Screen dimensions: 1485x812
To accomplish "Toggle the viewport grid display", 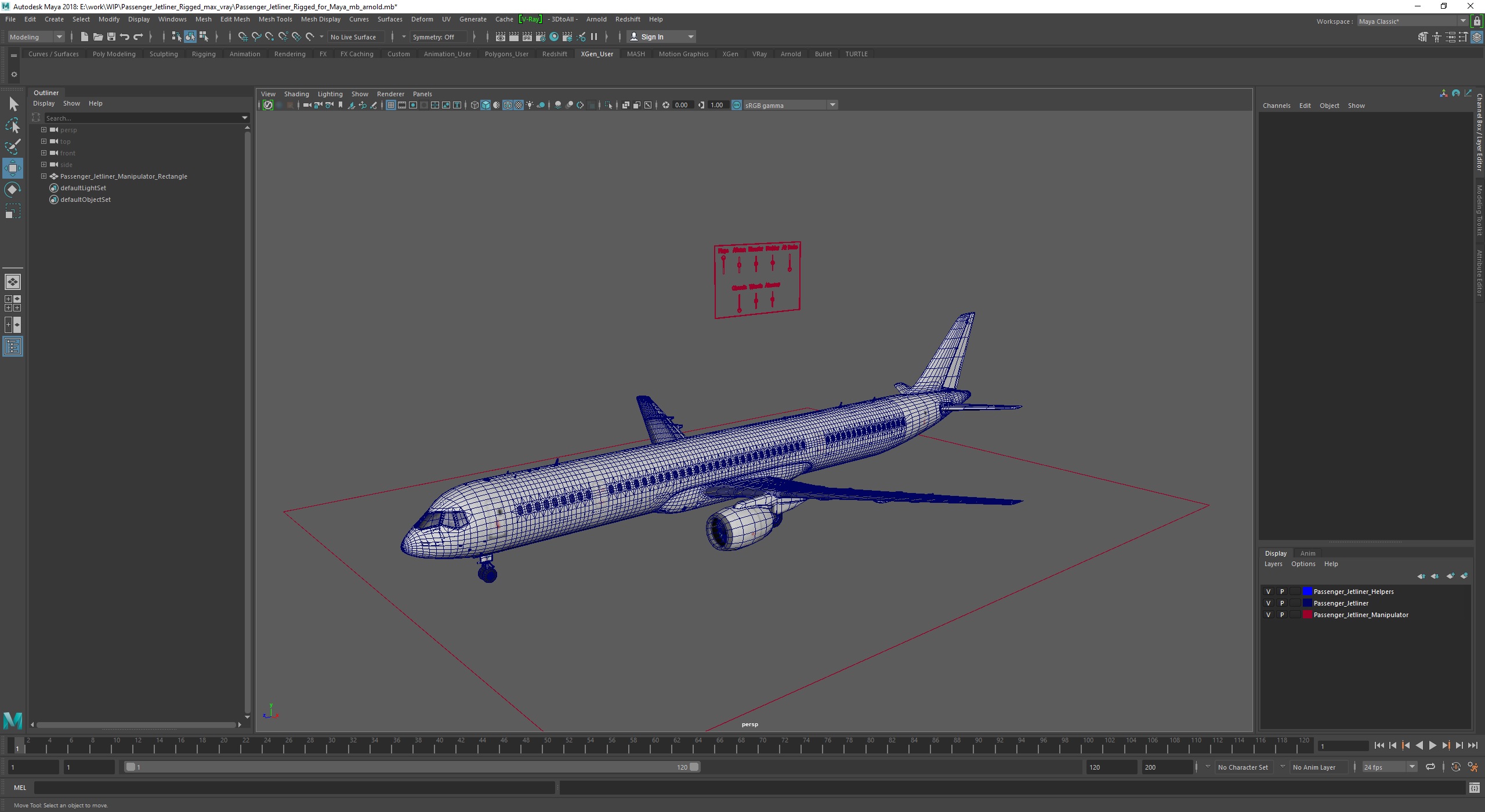I will 390,105.
